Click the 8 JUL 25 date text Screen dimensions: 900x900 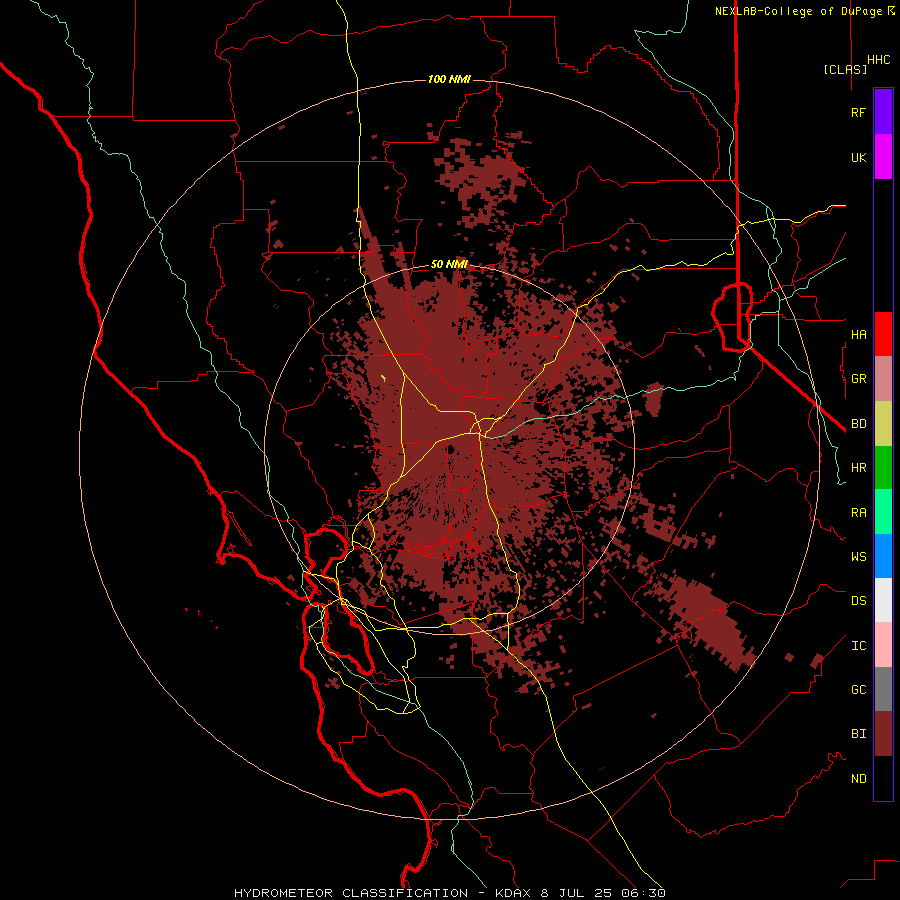(x=576, y=893)
